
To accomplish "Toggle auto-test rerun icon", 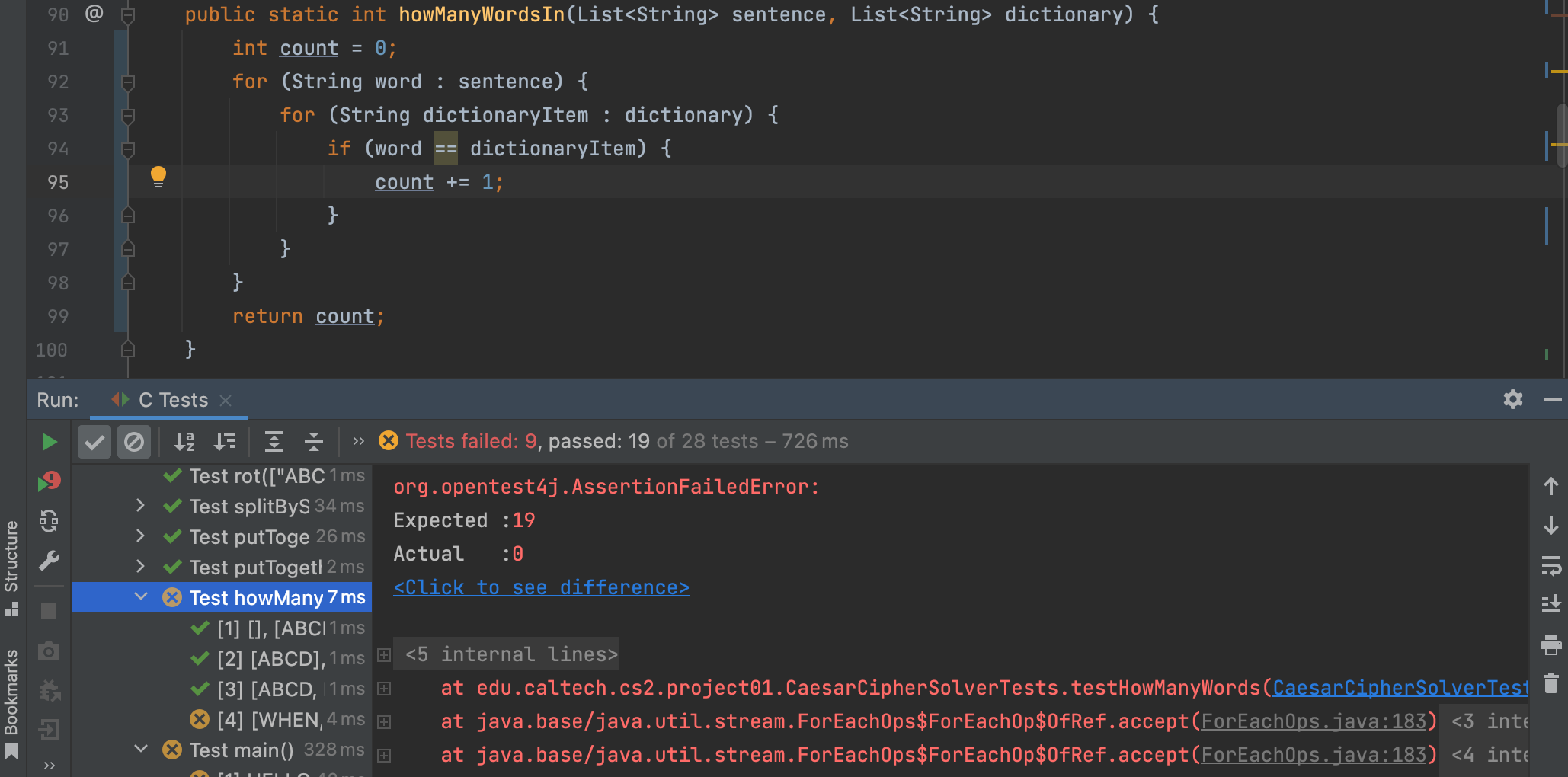I will tap(49, 521).
